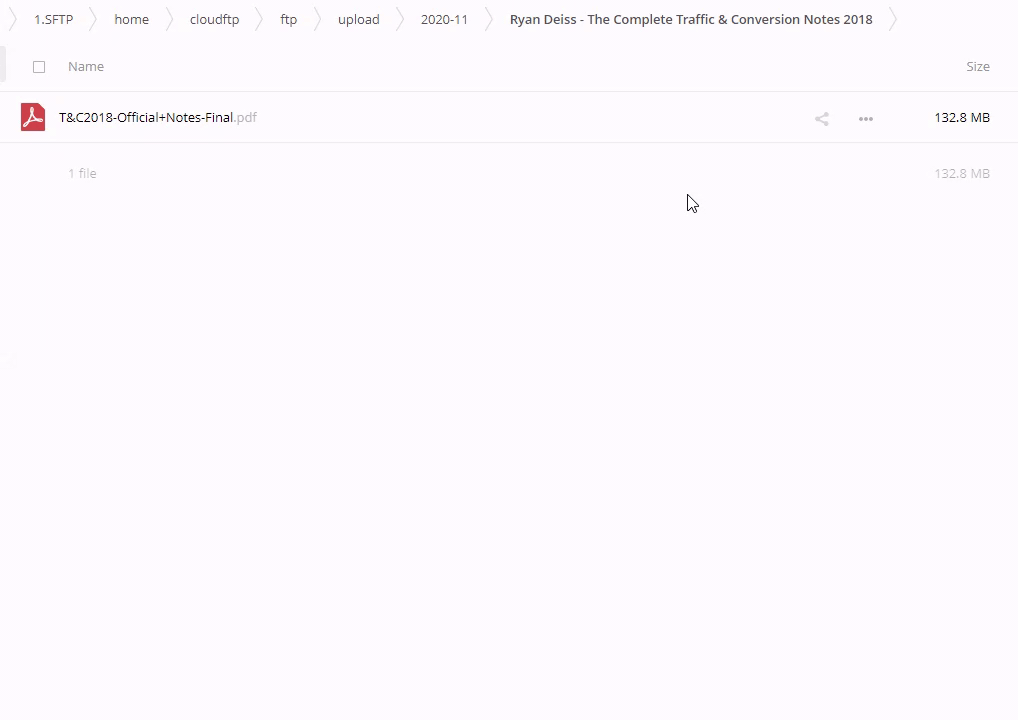Viewport: 1018px width, 720px height.
Task: Click the red PDF file icon
Action: point(33,117)
